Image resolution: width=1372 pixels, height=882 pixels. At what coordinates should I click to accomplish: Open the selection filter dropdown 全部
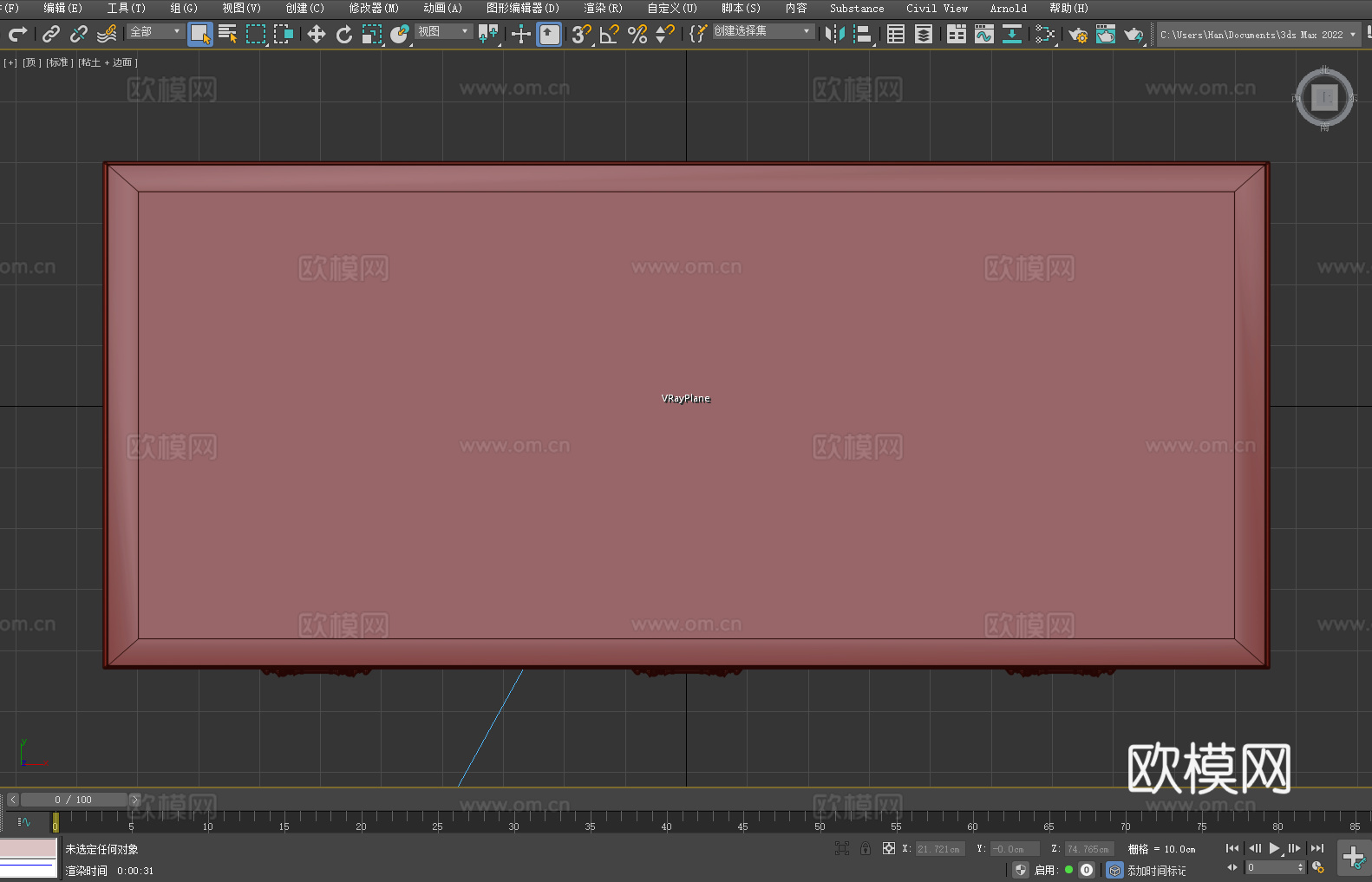[x=155, y=31]
